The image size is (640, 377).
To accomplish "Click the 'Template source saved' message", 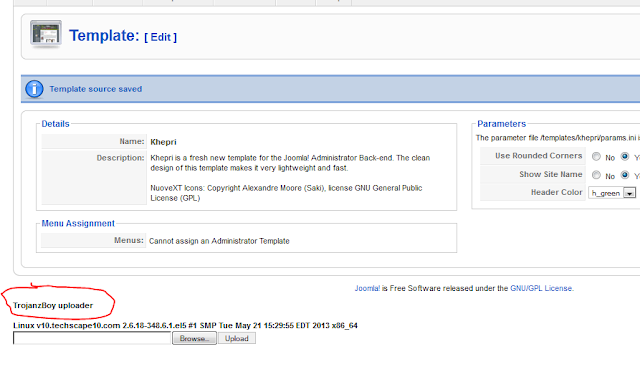I will (x=96, y=89).
